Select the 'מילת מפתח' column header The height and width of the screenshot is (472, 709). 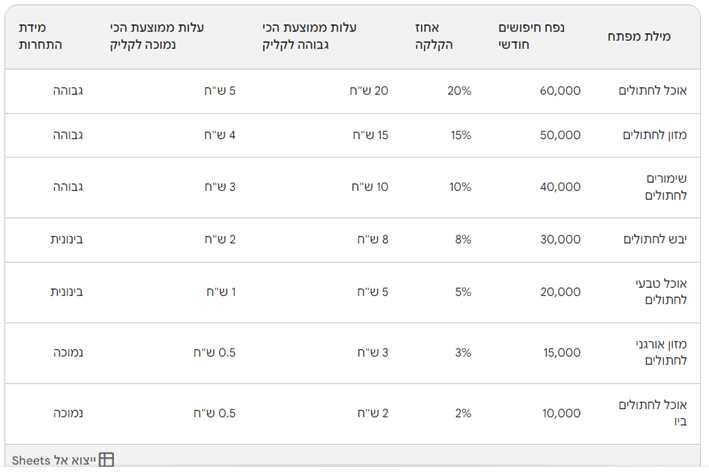pyautogui.click(x=638, y=36)
